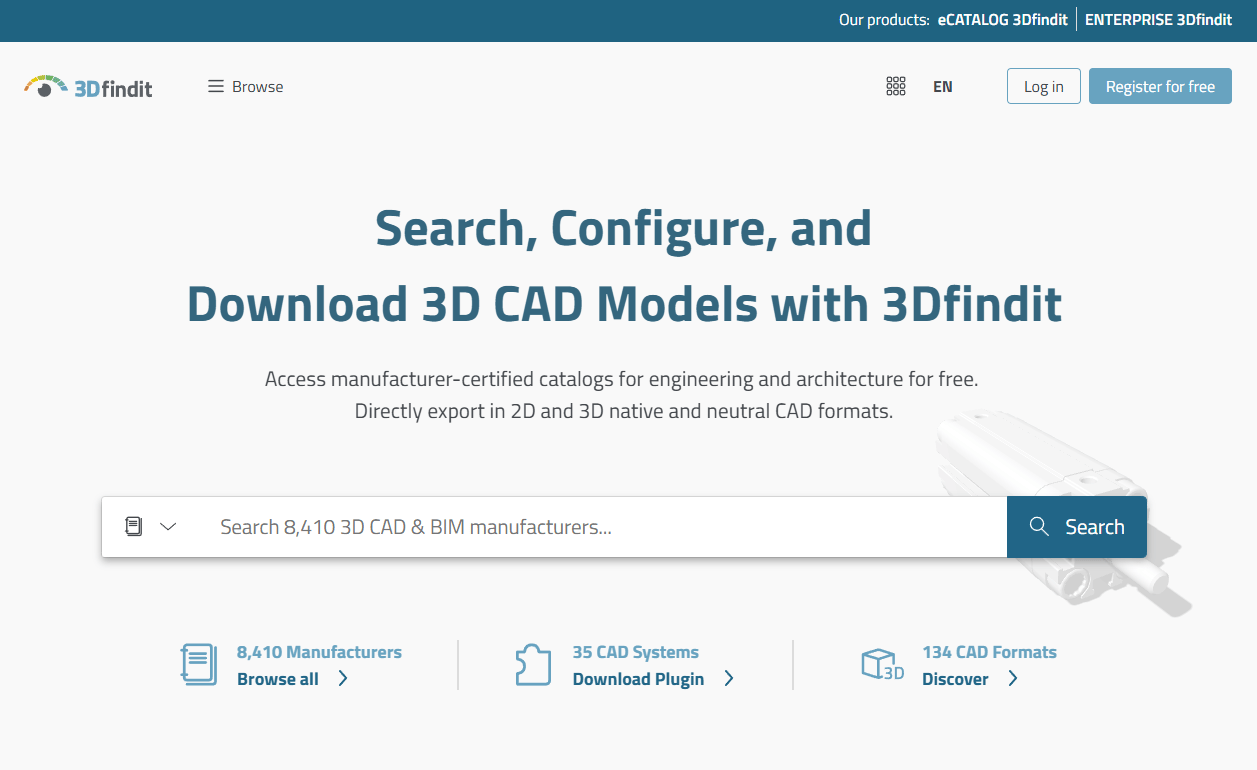Click the Discover link
Screen dimensions: 1257x770
point(955,679)
